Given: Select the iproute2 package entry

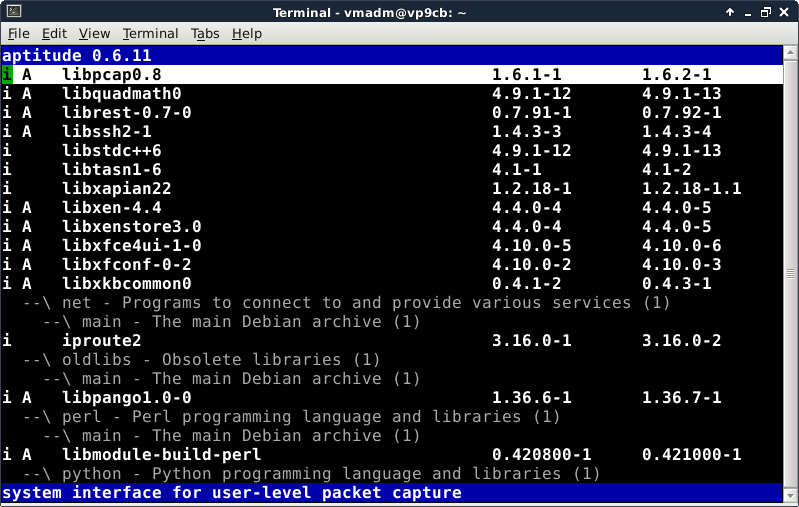Looking at the screenshot, I should [101, 341].
